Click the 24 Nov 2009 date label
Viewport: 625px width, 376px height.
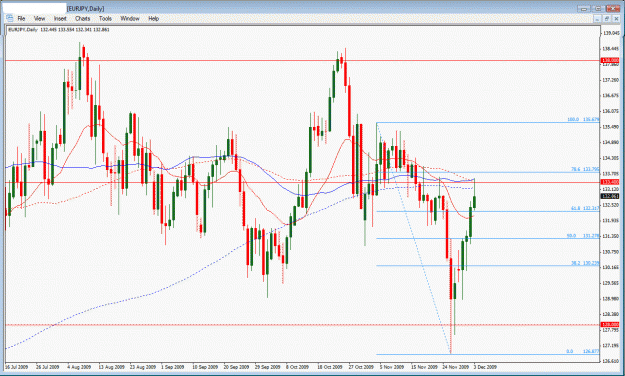pos(456,367)
